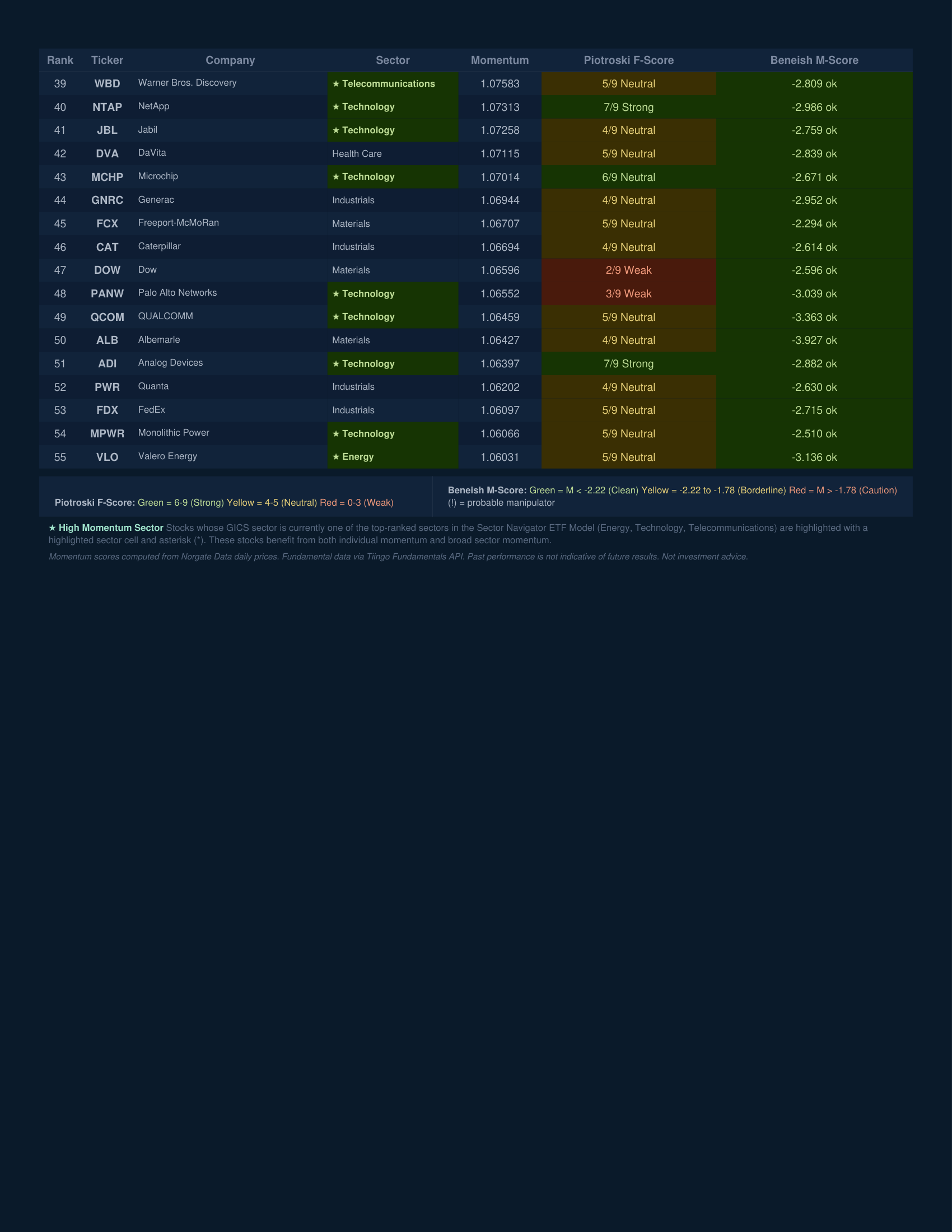This screenshot has width=952, height=1232.
Task: Select the VLO ticker cell
Action: tap(107, 457)
